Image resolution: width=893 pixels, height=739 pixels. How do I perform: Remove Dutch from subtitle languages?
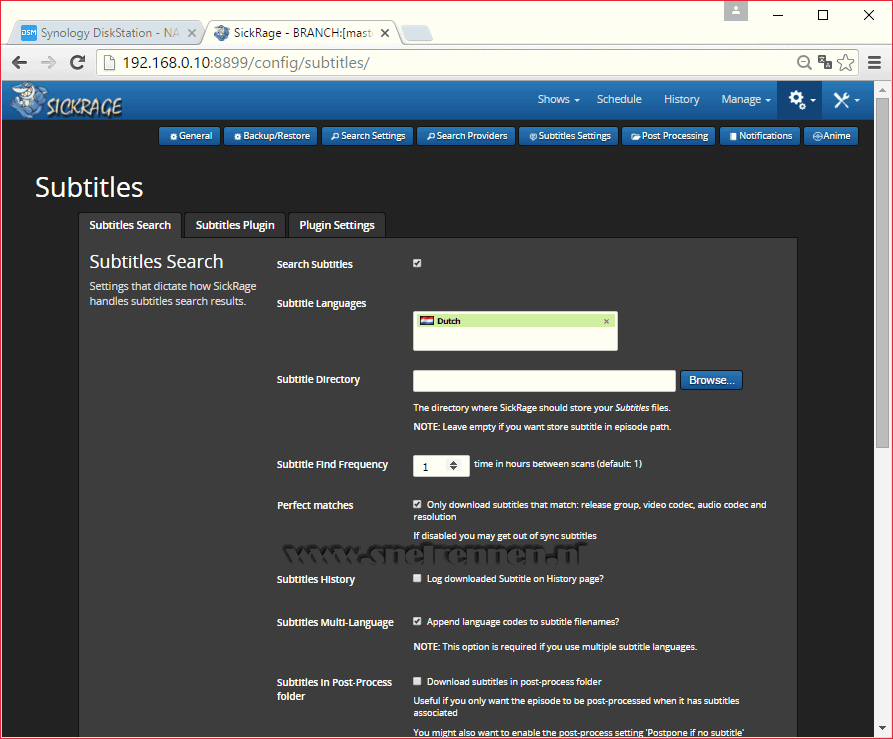point(606,321)
